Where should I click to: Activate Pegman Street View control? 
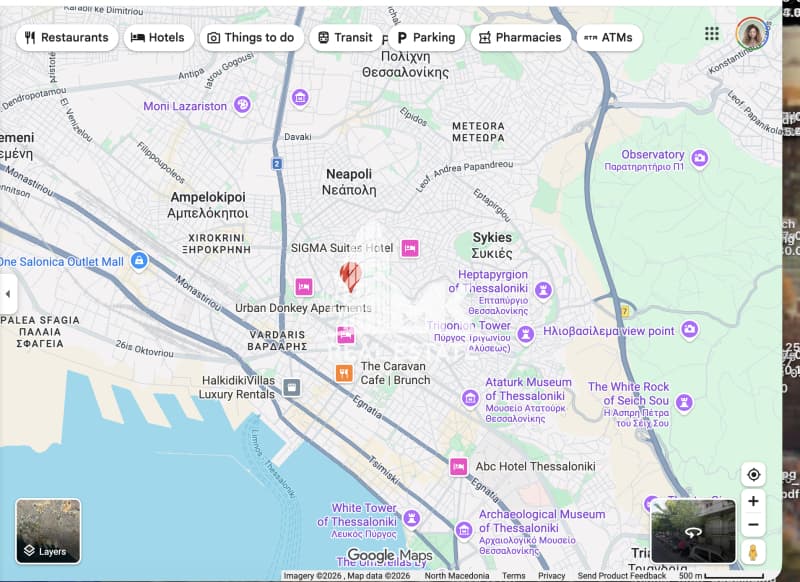click(753, 552)
